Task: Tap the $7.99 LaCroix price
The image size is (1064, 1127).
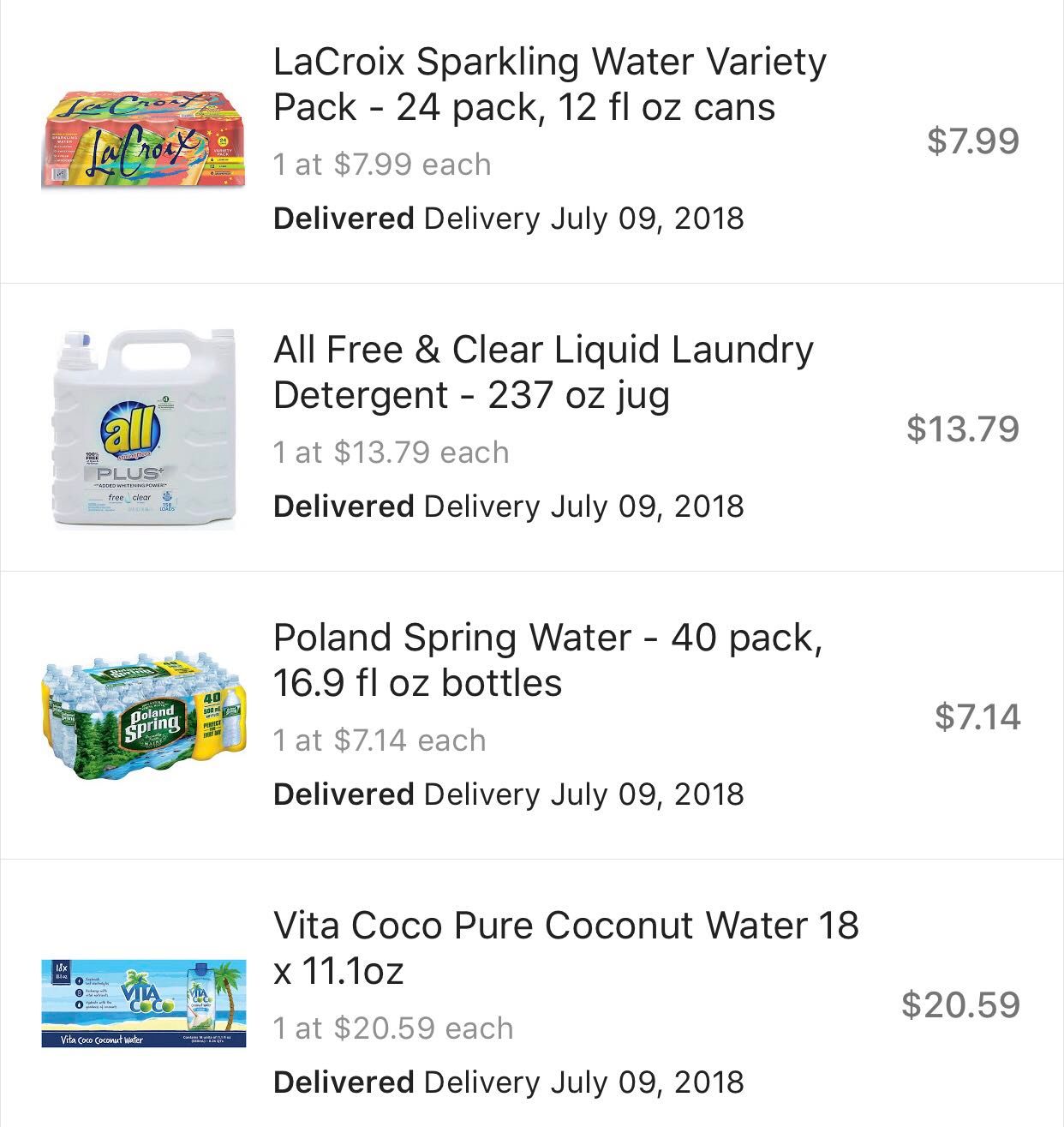Action: point(973,141)
